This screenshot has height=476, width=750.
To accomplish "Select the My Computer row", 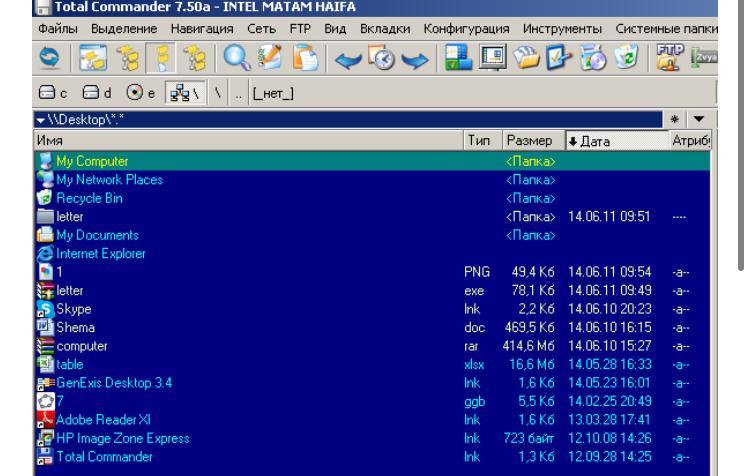I will click(372, 161).
